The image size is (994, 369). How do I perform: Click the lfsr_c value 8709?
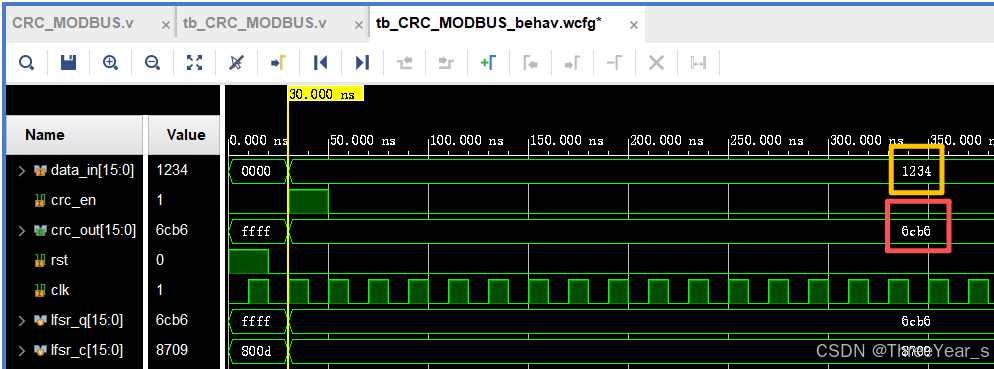pos(171,350)
